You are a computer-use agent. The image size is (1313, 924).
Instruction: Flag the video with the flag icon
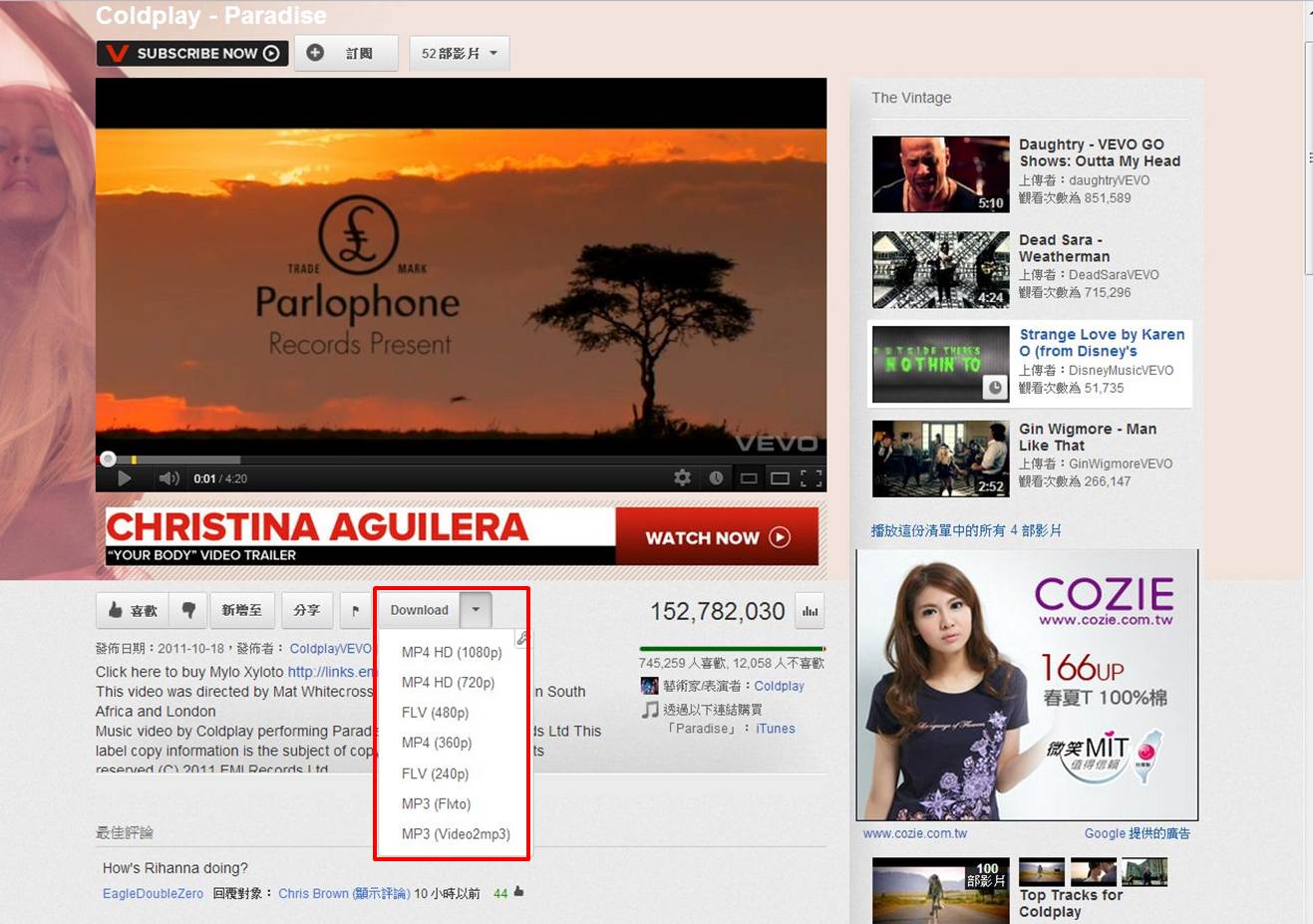pos(355,610)
